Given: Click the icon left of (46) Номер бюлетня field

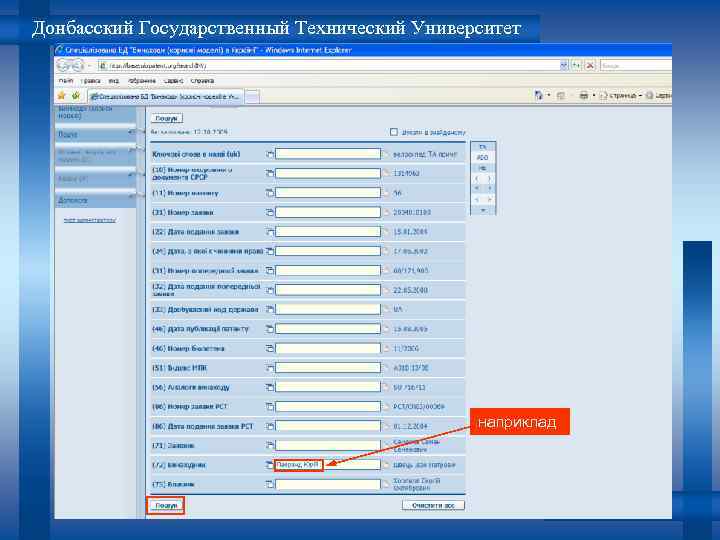Looking at the screenshot, I should (270, 348).
